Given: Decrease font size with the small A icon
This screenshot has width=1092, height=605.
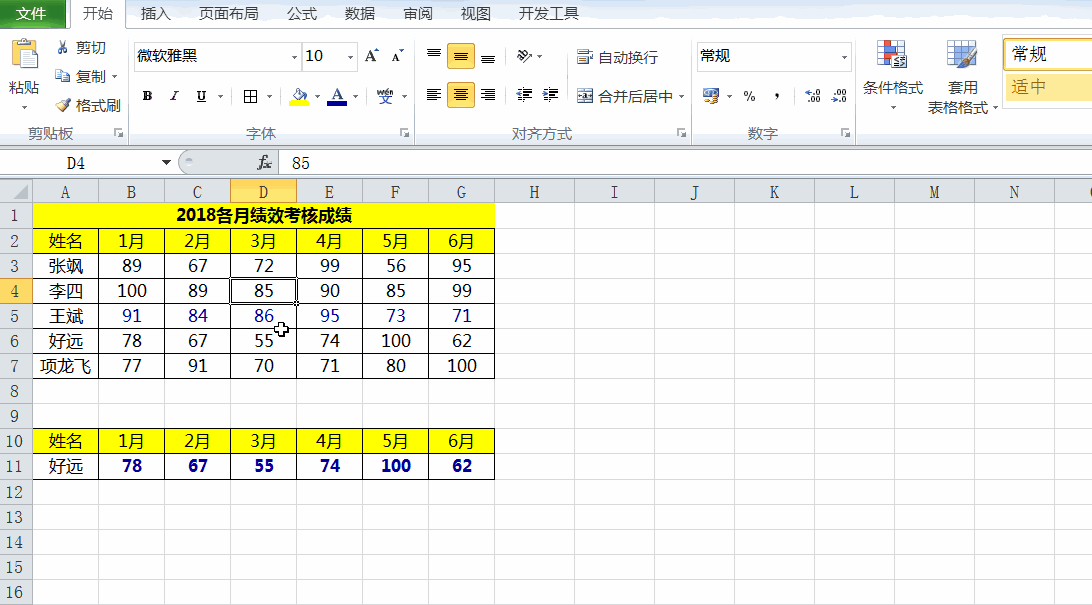Looking at the screenshot, I should [x=397, y=56].
